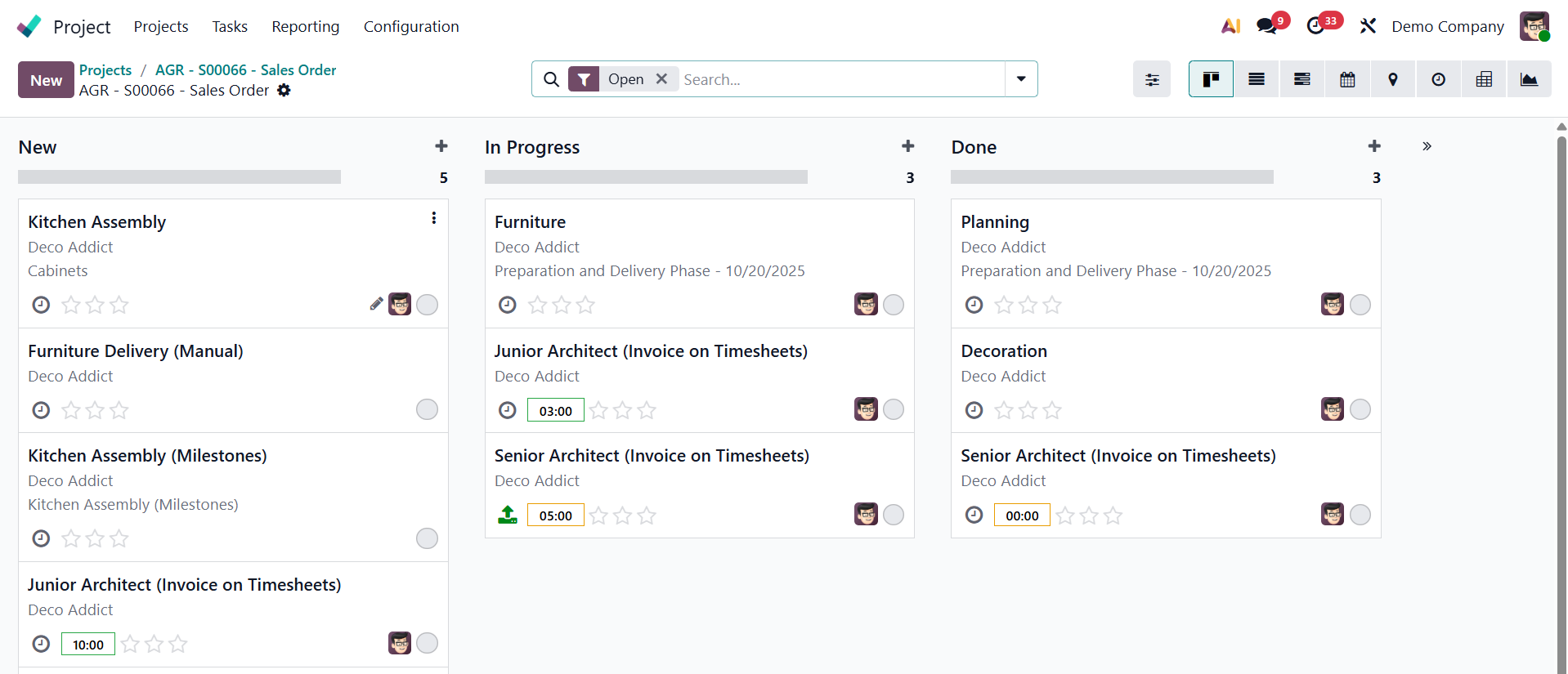The width and height of the screenshot is (1568, 674).
Task: Switch to the Calendar view
Action: click(x=1347, y=79)
